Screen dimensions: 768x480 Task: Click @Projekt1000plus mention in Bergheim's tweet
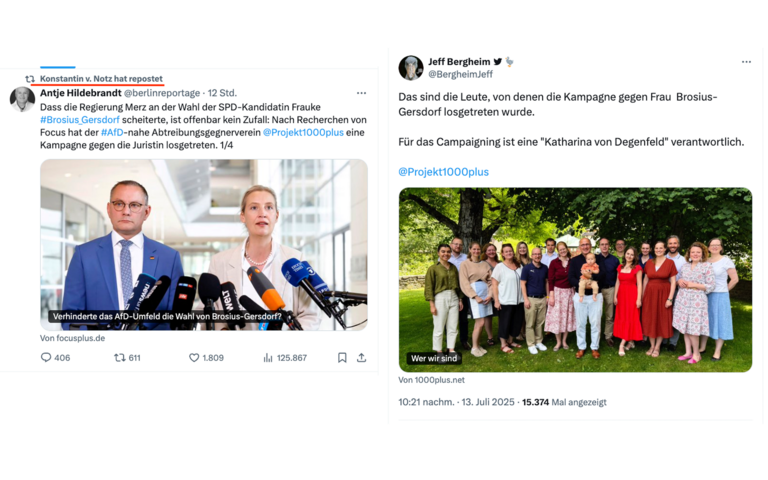click(443, 172)
